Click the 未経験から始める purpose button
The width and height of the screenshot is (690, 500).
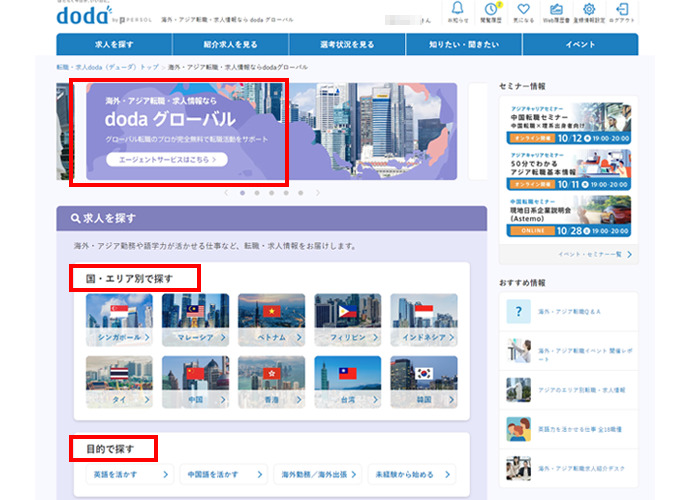411,474
